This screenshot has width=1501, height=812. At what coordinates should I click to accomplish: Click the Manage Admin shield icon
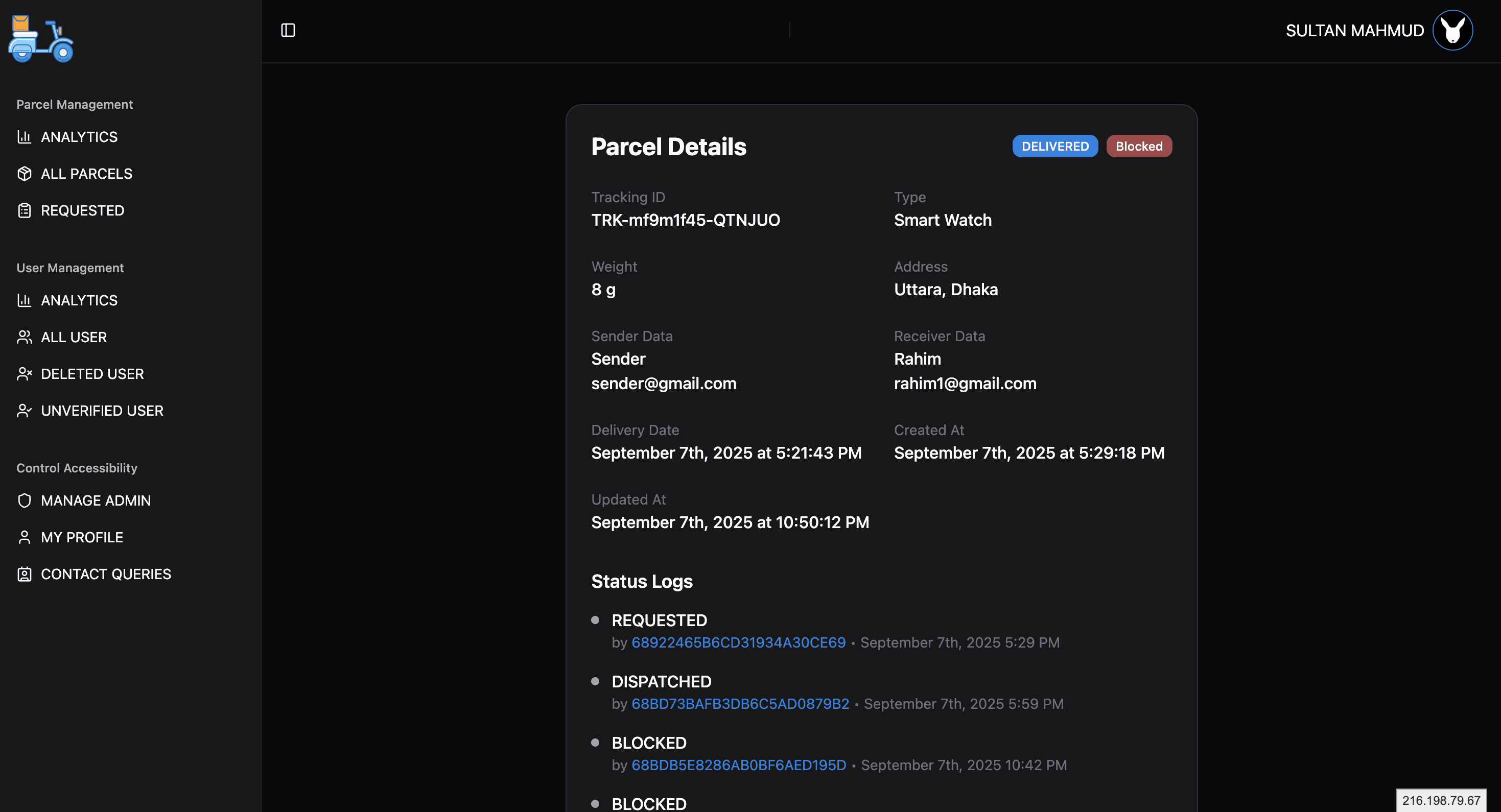[x=24, y=500]
